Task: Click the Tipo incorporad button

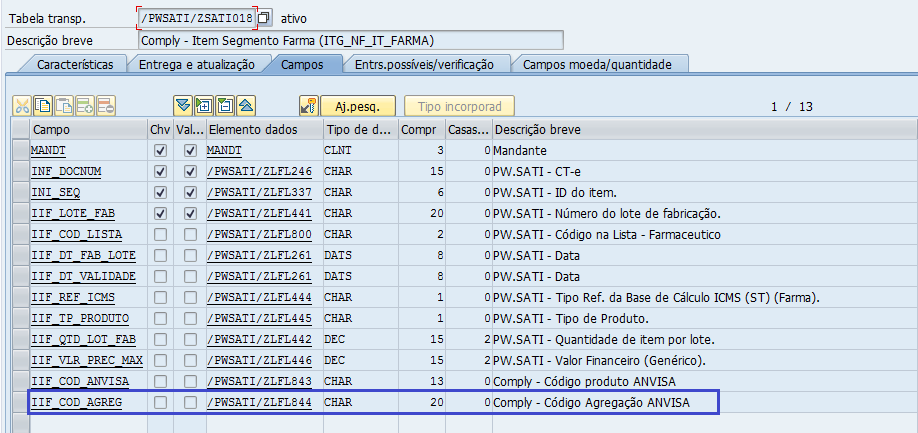Action: (x=459, y=106)
